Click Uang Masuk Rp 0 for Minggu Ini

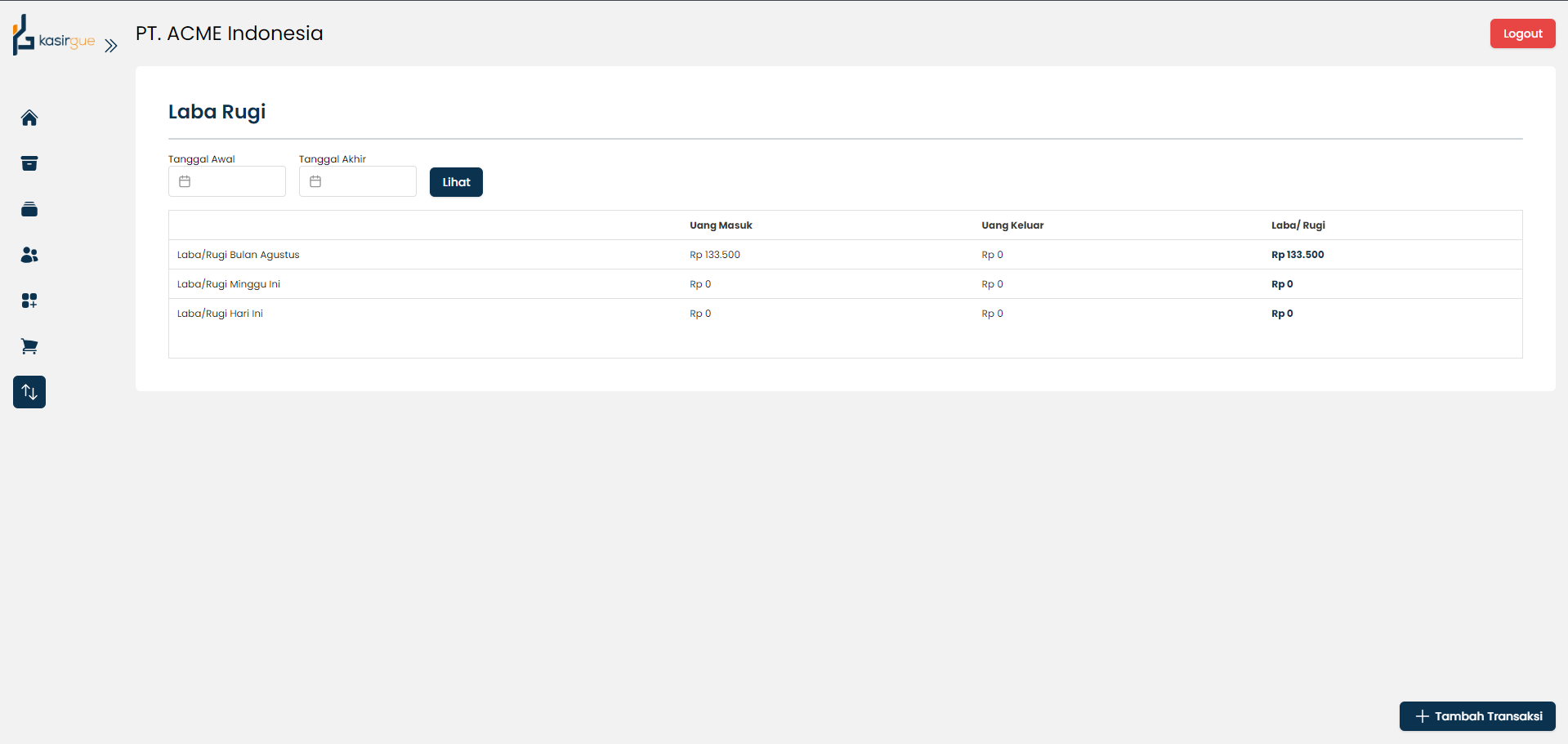coord(700,284)
